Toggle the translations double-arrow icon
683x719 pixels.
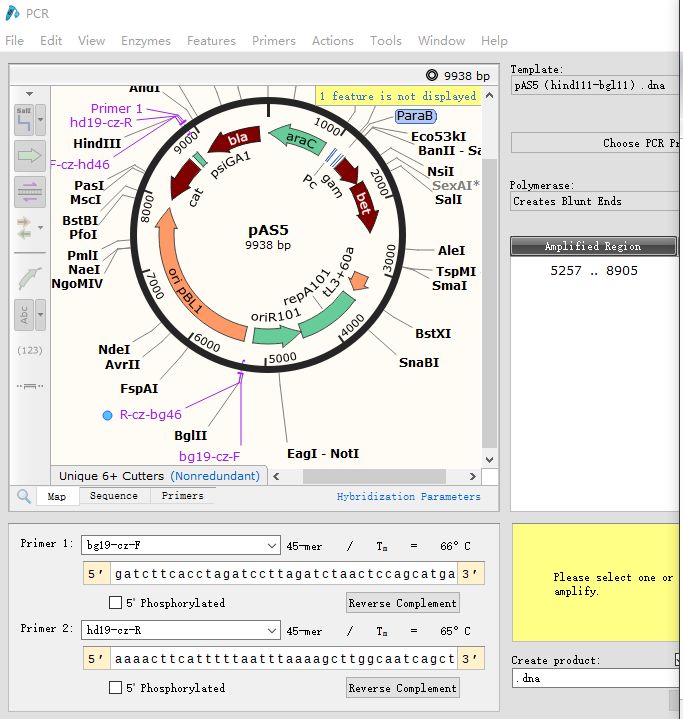tap(24, 228)
